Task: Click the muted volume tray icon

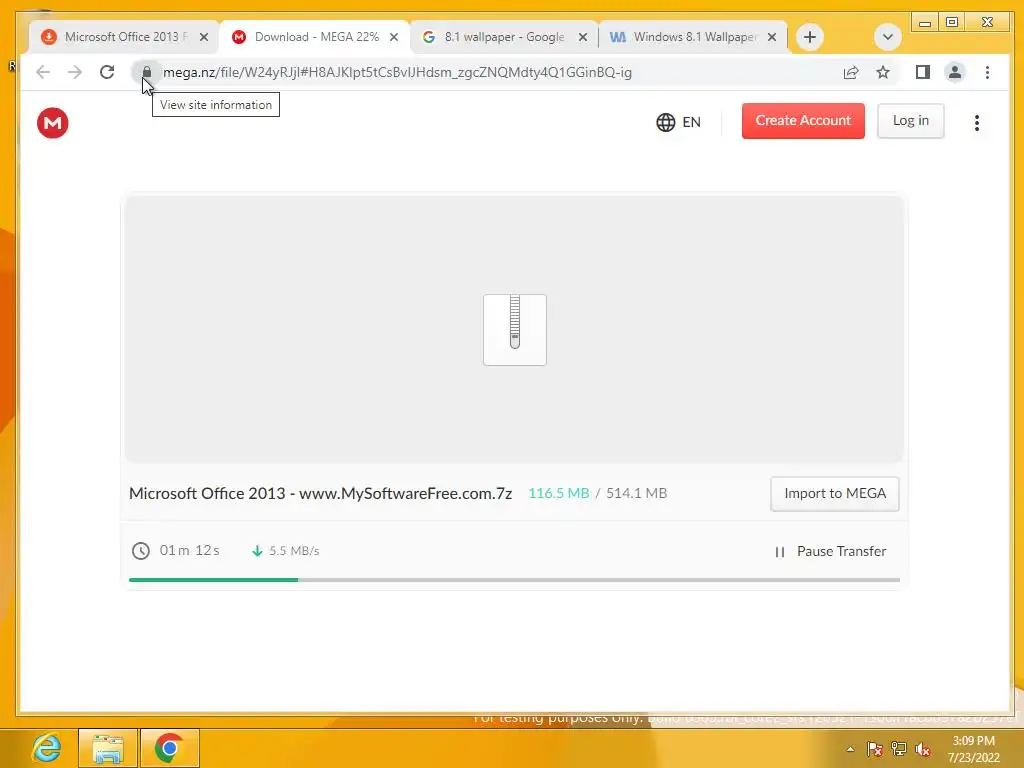Action: [x=923, y=749]
